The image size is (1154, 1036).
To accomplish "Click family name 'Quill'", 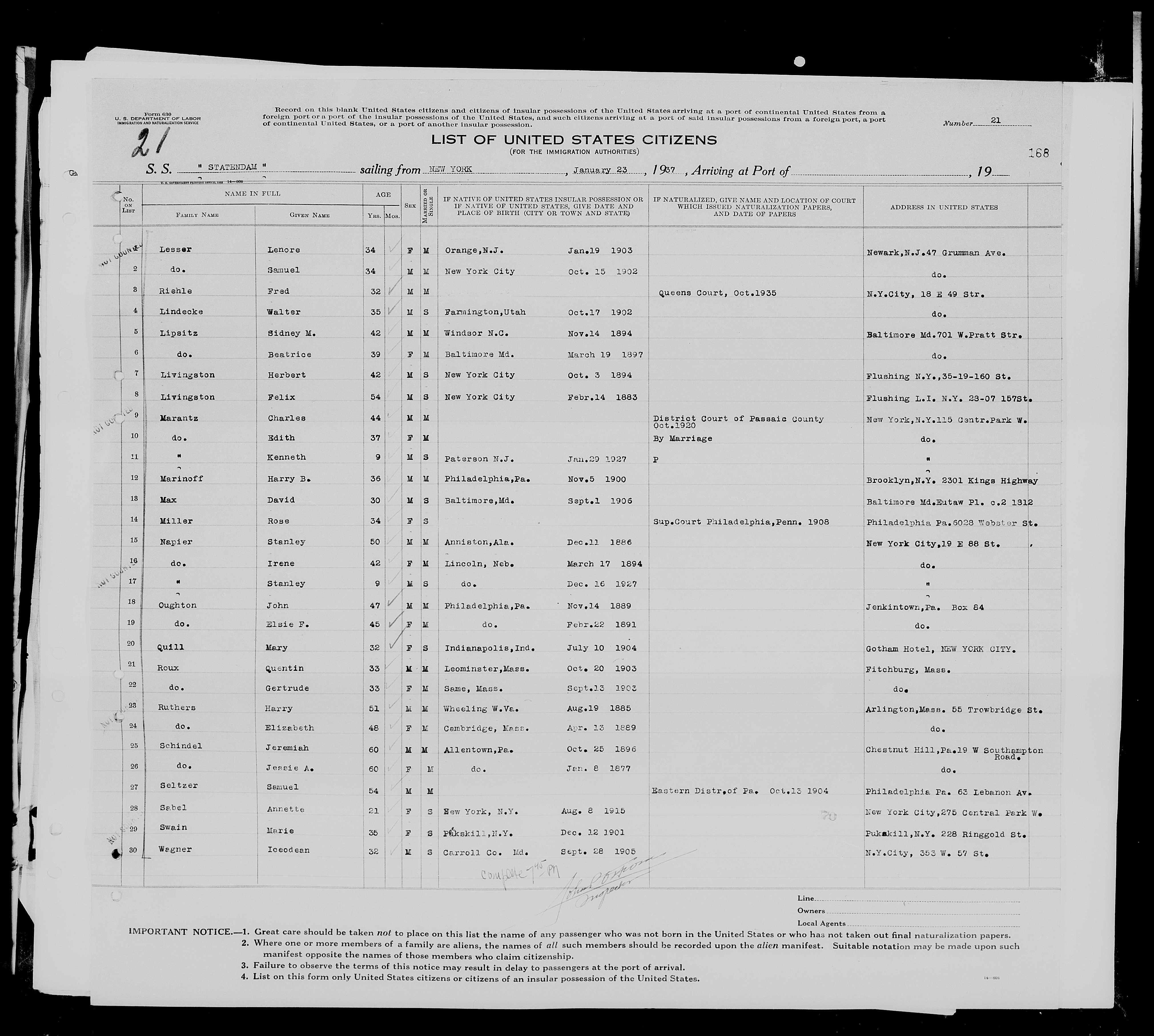I will coord(170,647).
